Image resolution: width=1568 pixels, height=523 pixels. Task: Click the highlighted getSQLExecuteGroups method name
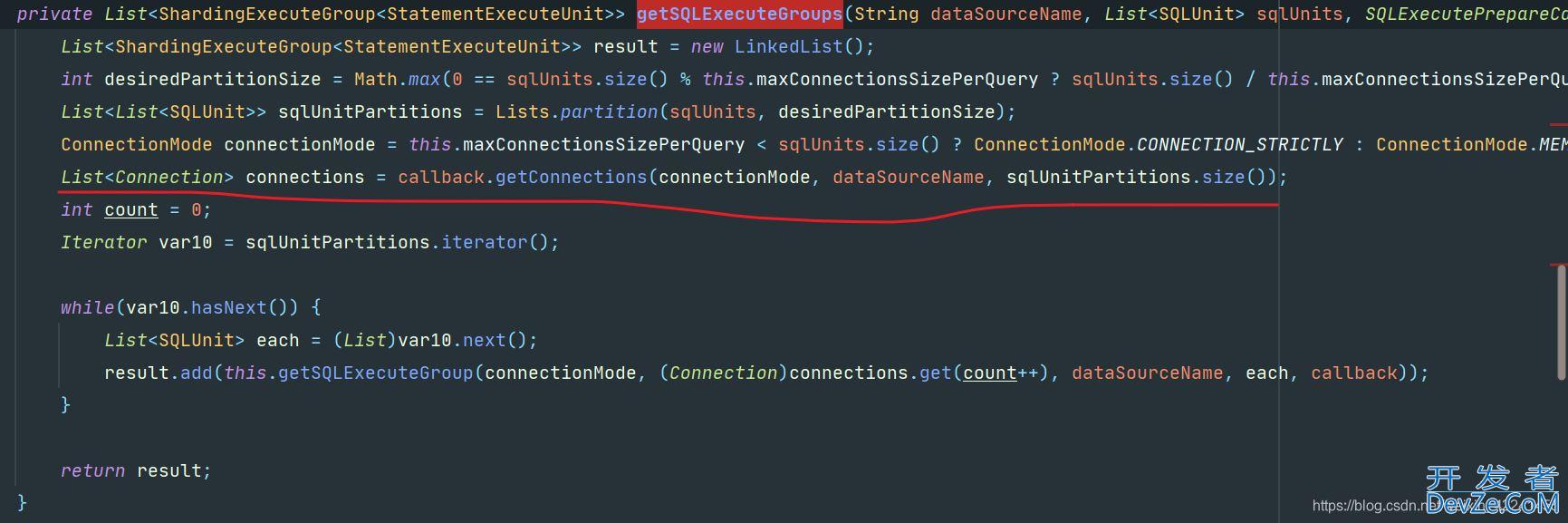click(x=739, y=14)
